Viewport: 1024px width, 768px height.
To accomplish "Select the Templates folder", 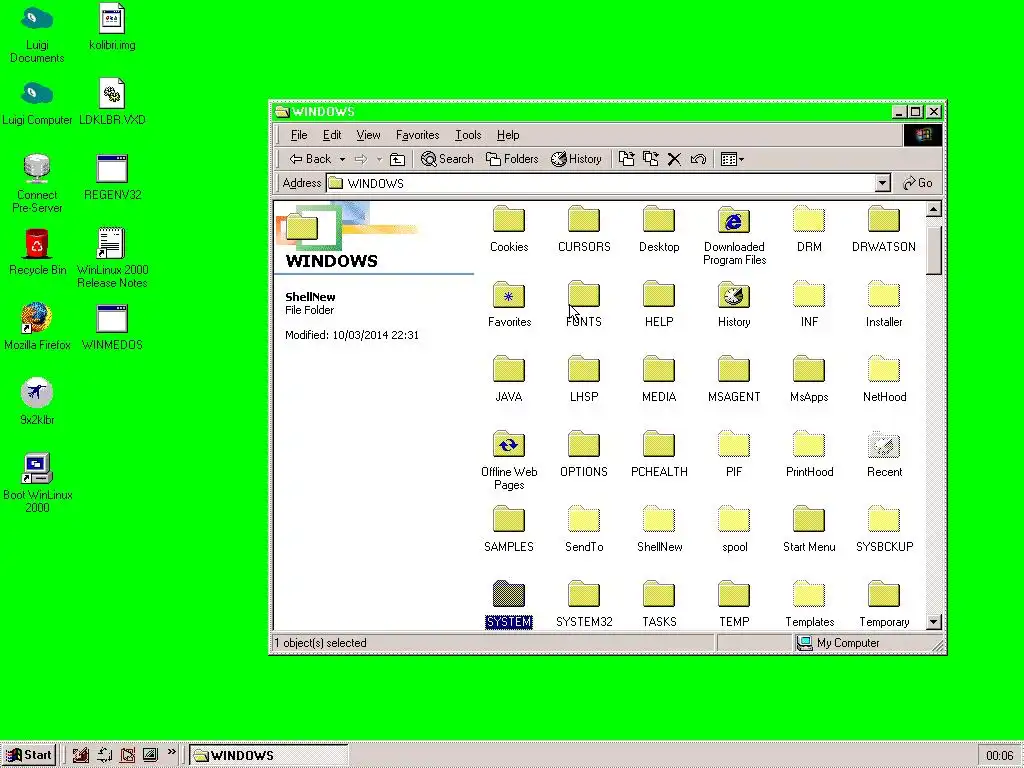I will pos(809,604).
